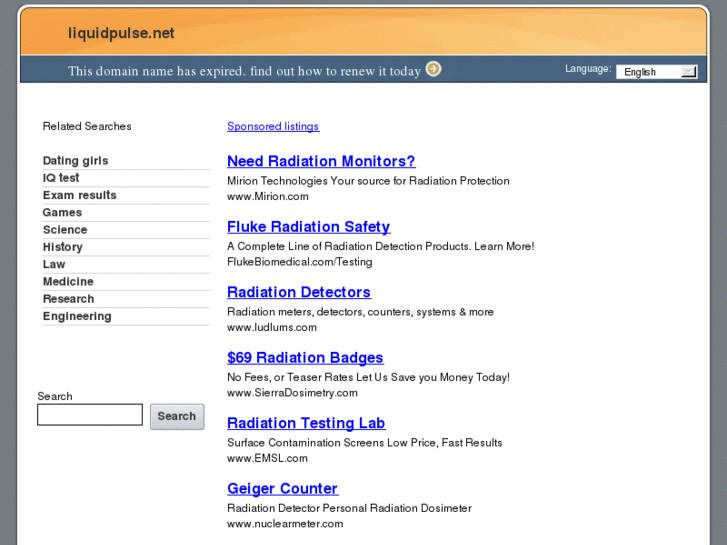Select IQ test related search
Viewport: 727px width, 545px height.
(61, 178)
